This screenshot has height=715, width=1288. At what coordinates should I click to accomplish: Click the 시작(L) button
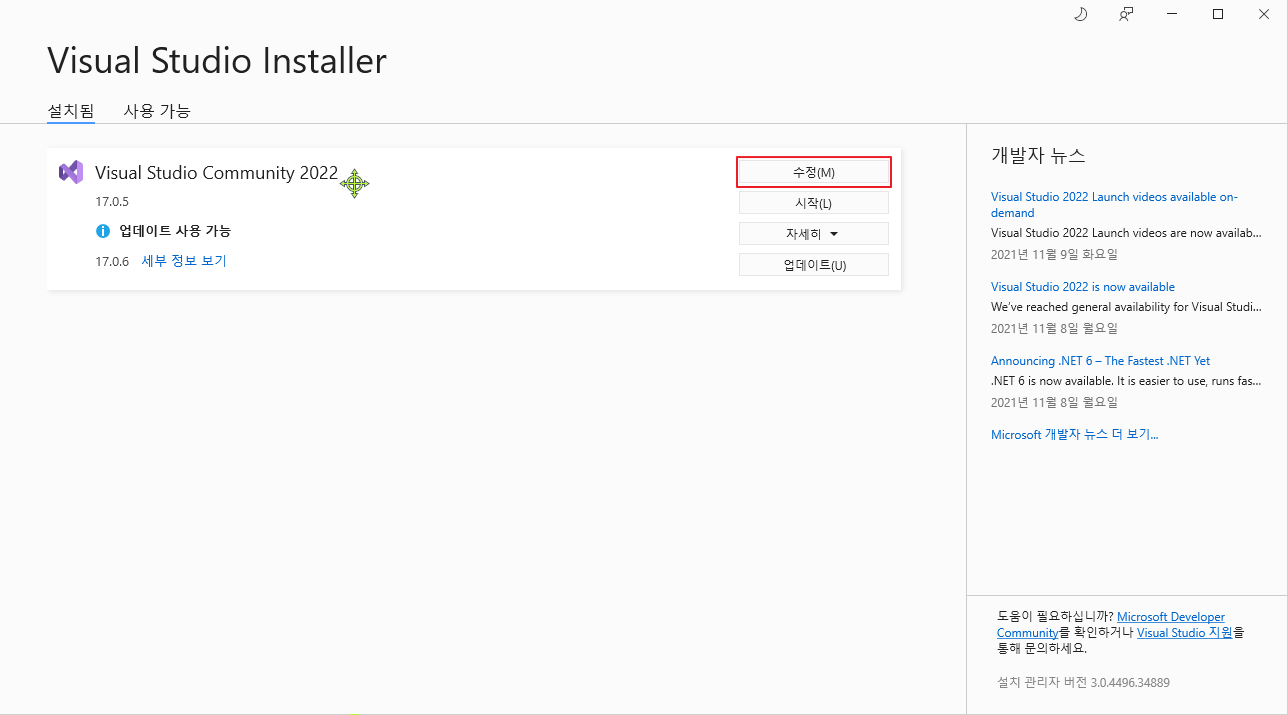pyautogui.click(x=814, y=203)
